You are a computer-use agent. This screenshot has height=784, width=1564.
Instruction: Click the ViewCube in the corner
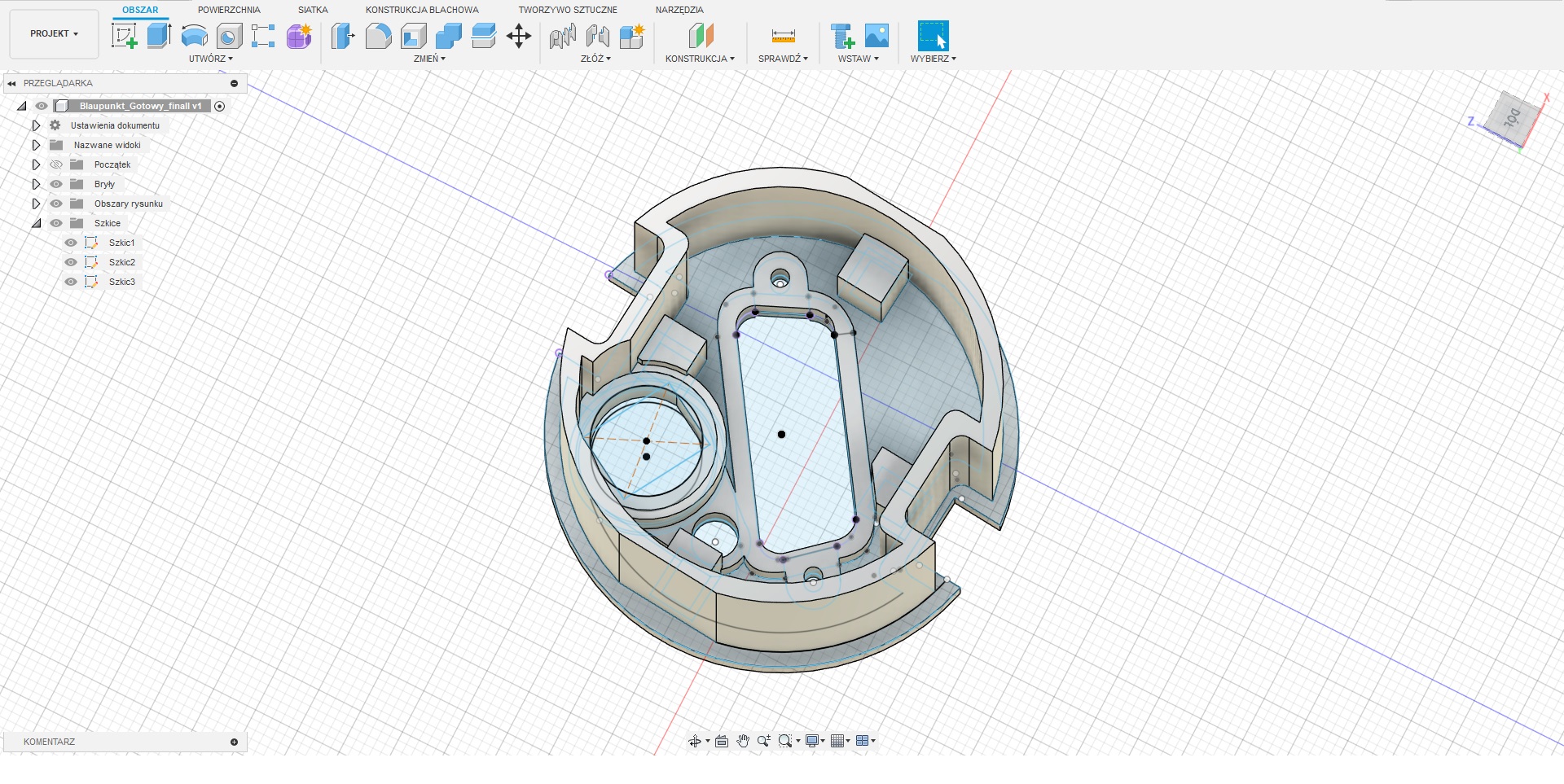(1512, 119)
